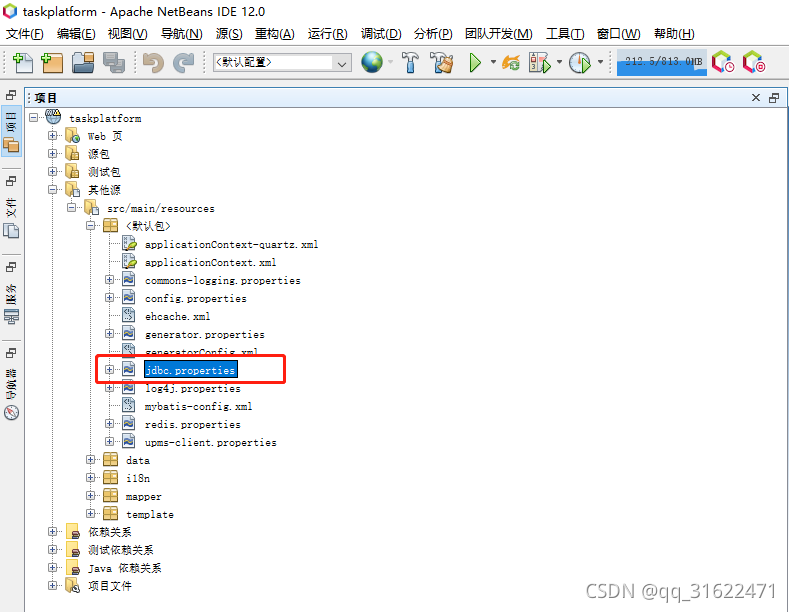Click the Clean and Build broom icon

[442, 63]
